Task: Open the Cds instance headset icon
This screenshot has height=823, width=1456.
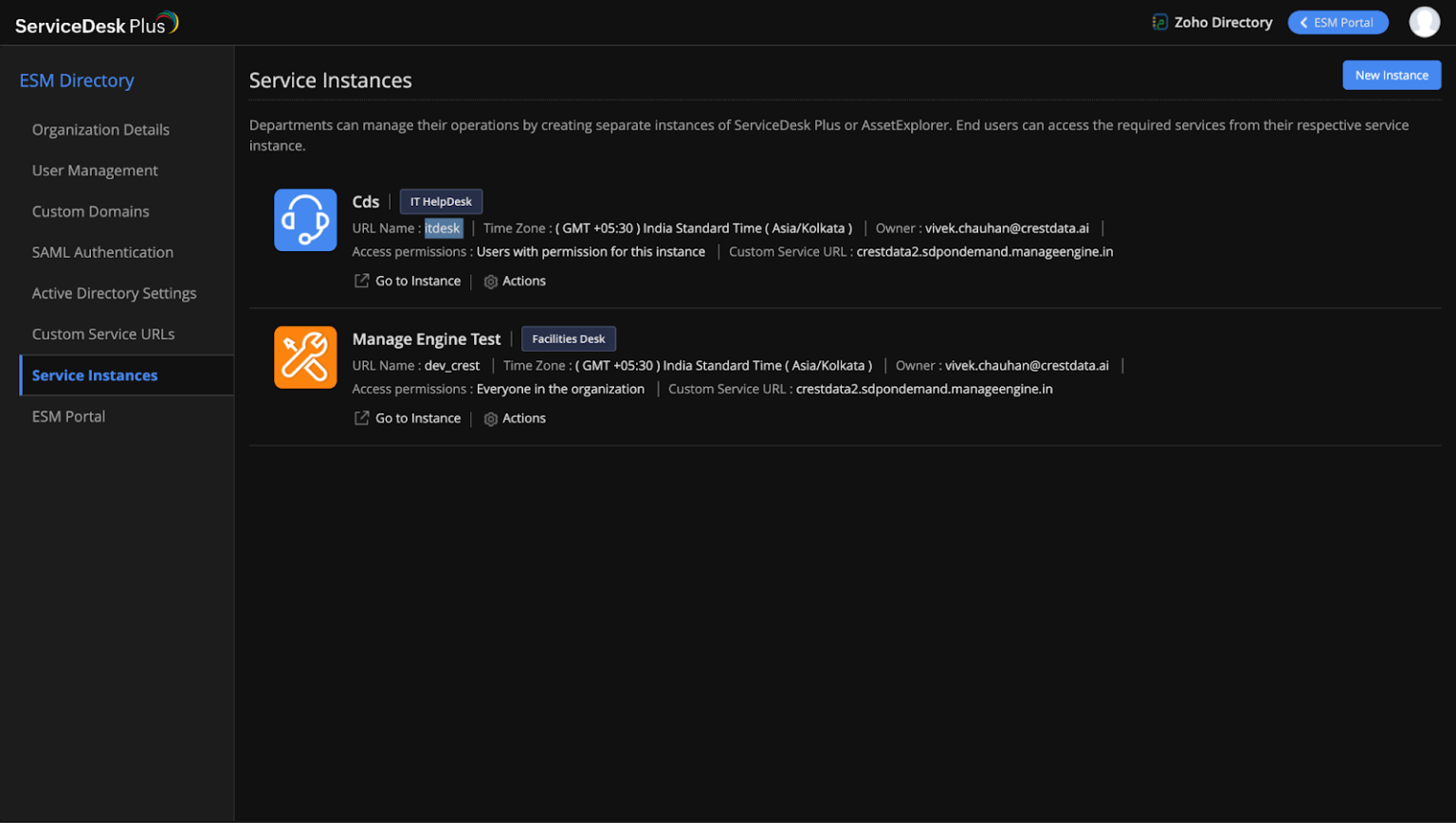Action: pyautogui.click(x=305, y=220)
